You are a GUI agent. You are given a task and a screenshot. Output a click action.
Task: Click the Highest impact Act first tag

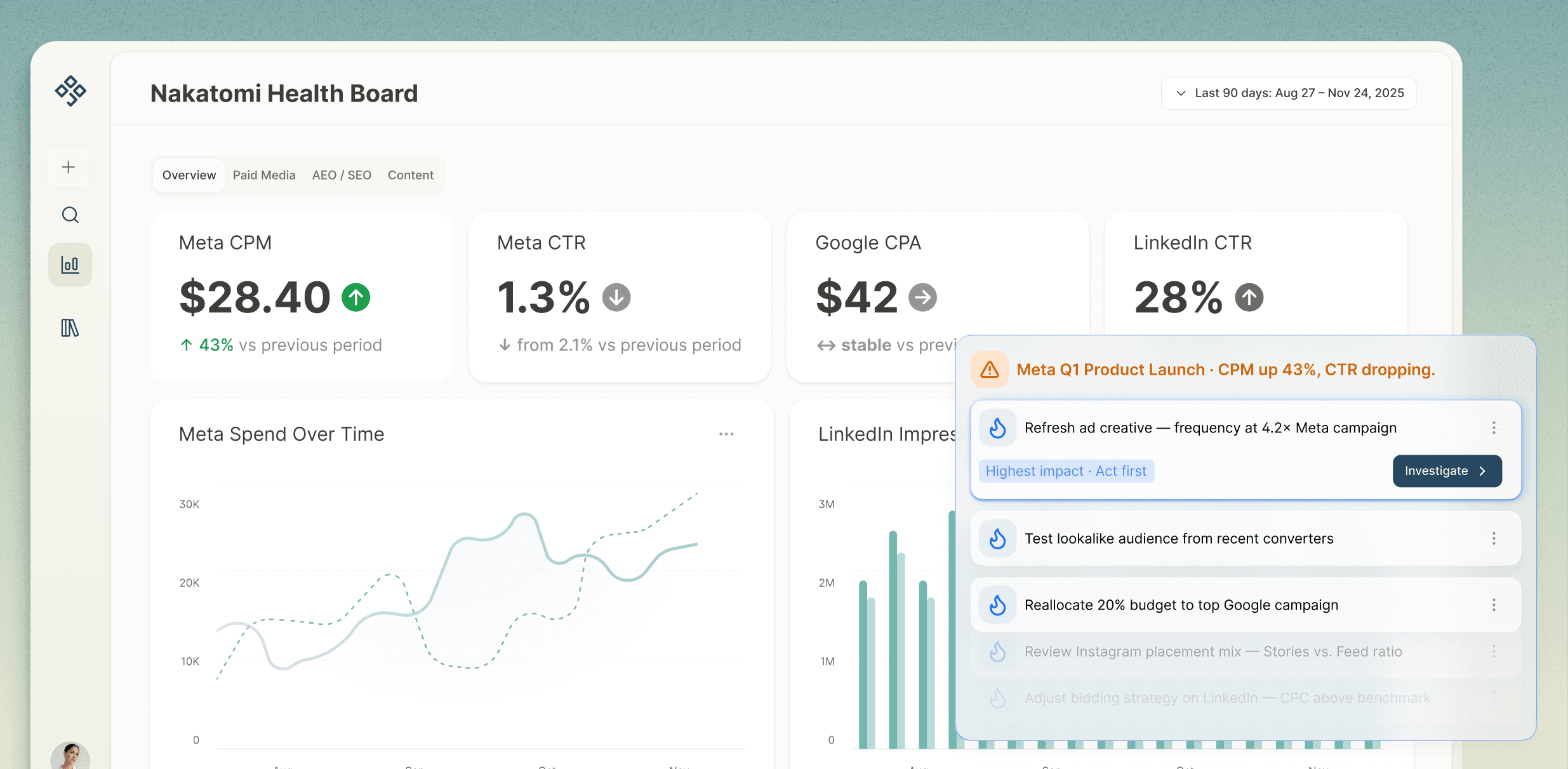pyautogui.click(x=1066, y=471)
